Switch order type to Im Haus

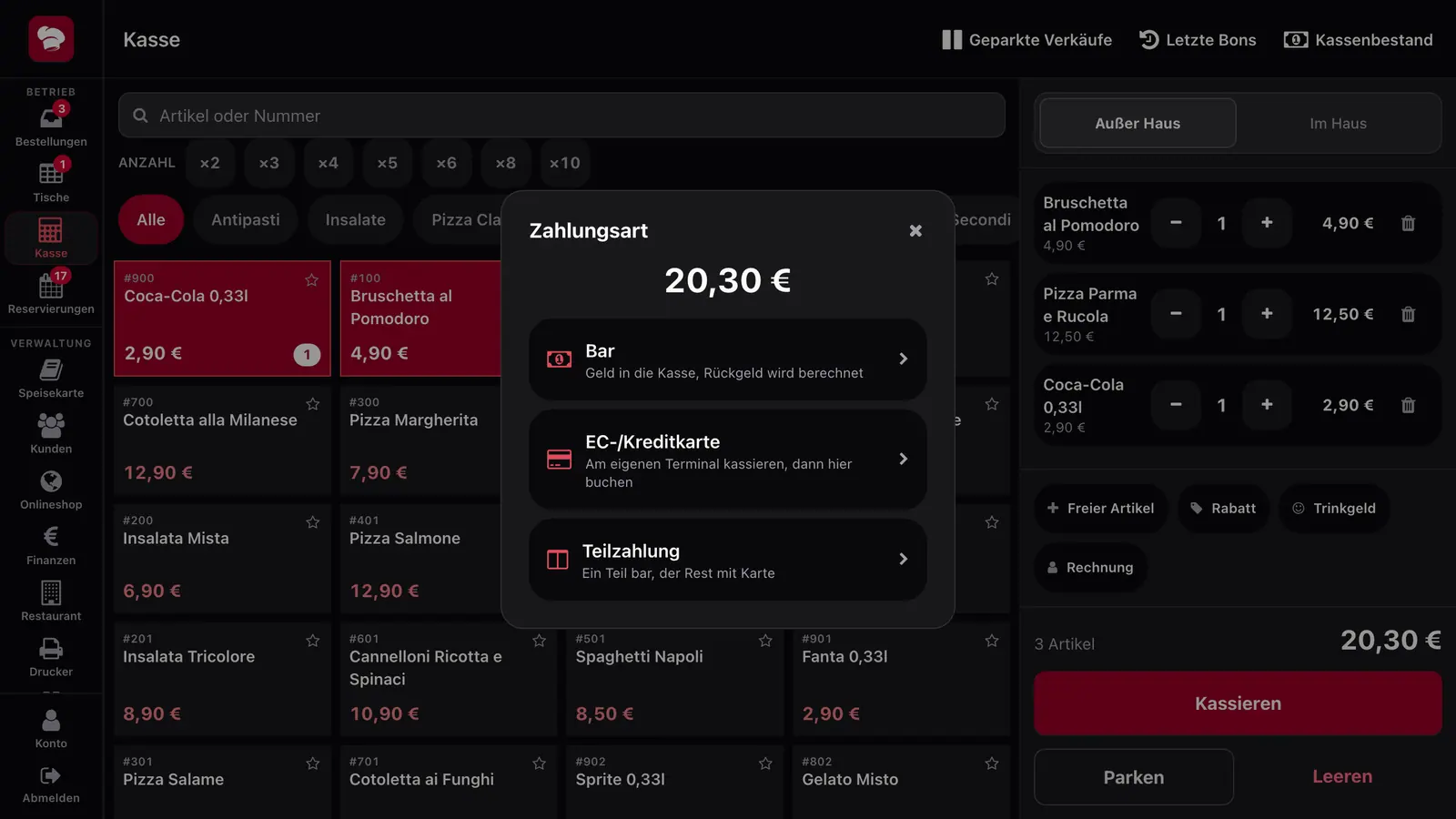(1338, 124)
